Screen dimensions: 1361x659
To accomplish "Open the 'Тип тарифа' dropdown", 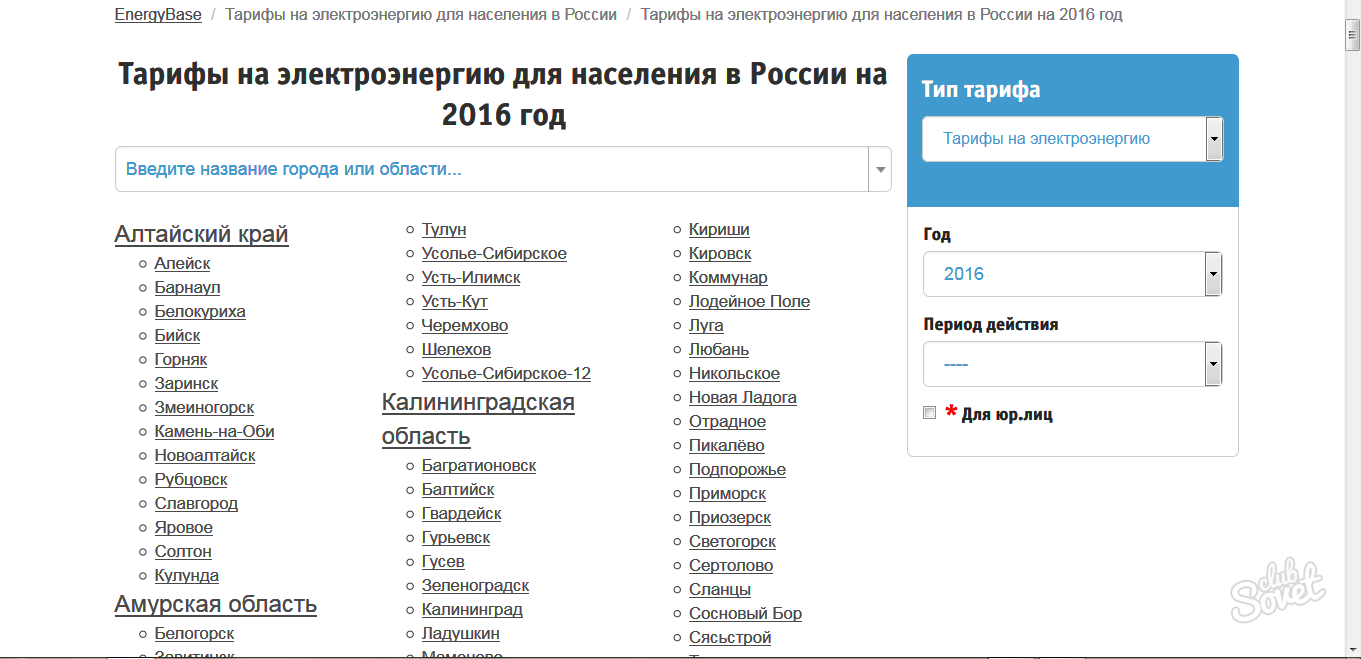I will 1072,139.
